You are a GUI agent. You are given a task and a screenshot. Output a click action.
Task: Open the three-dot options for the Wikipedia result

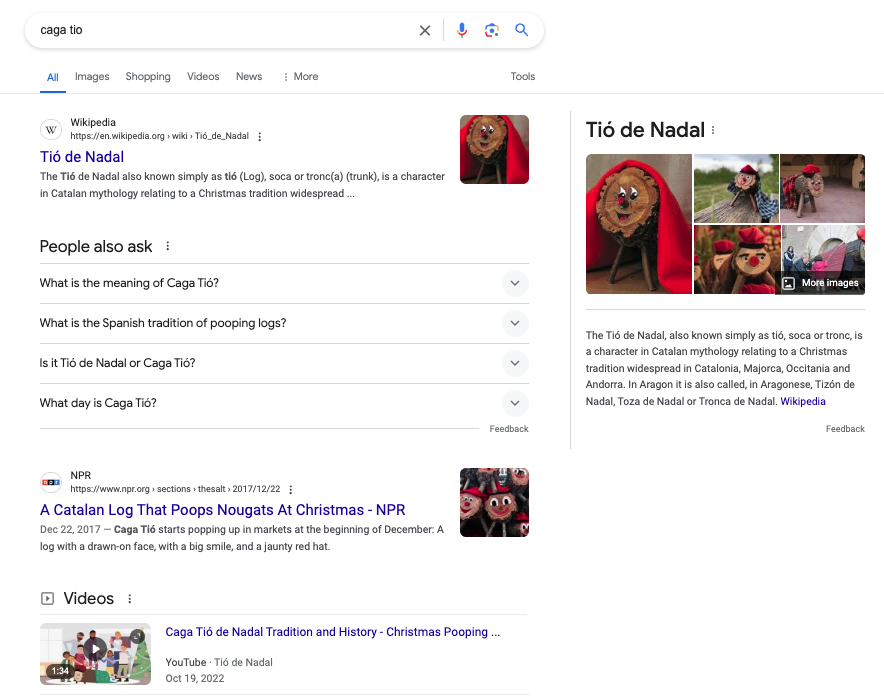coord(258,136)
